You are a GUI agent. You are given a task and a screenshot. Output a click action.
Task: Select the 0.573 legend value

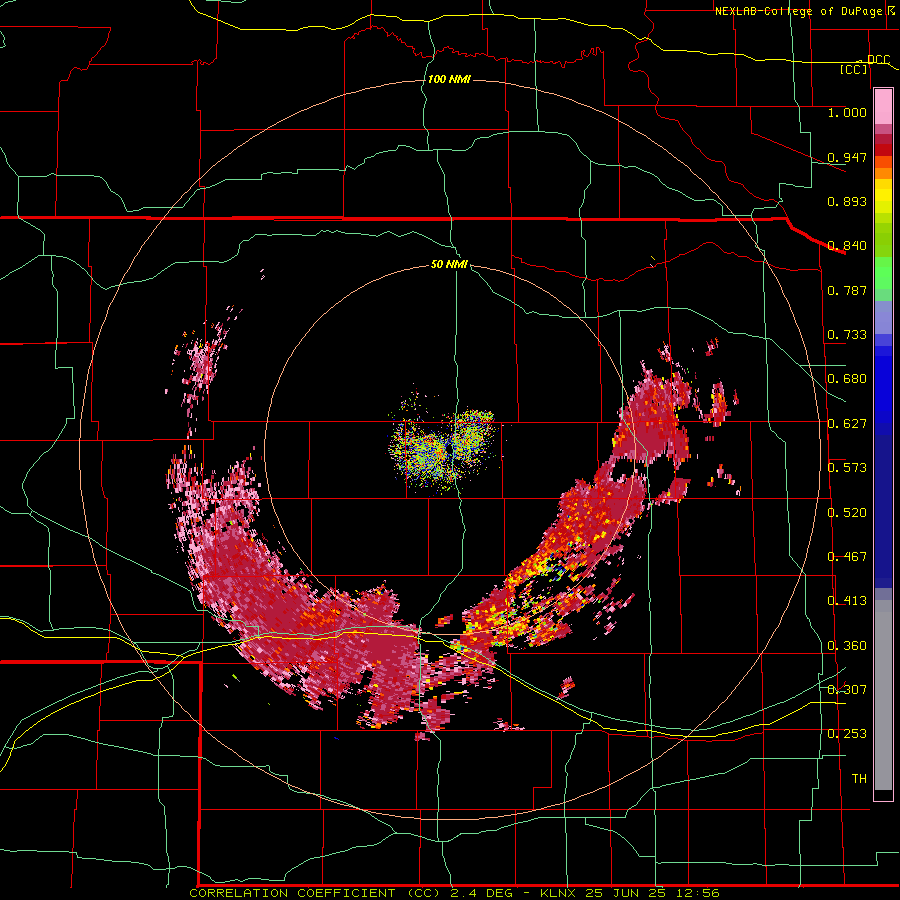847,468
